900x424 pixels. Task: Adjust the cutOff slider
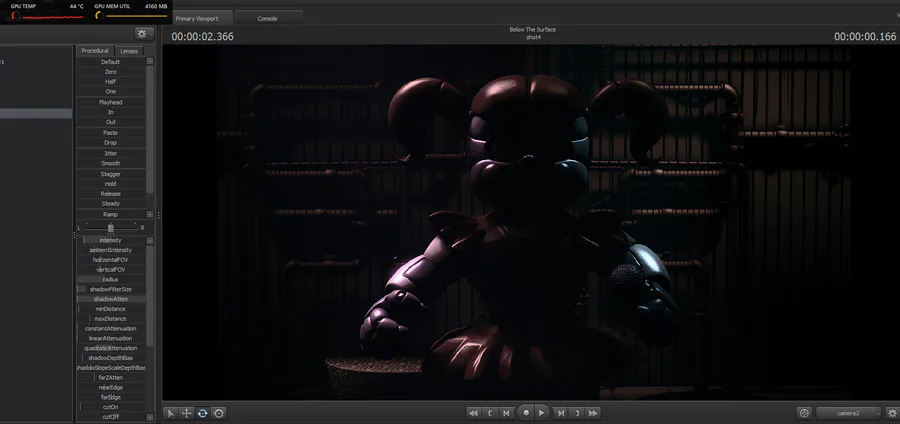[x=111, y=417]
